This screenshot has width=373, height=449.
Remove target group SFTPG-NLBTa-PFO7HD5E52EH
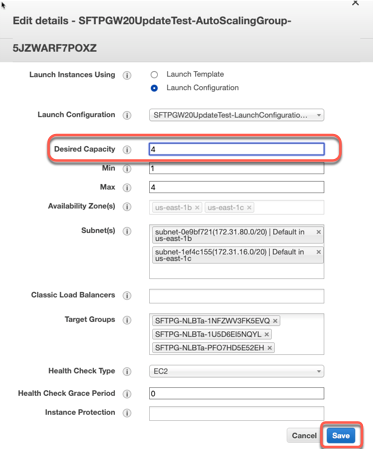click(x=270, y=348)
